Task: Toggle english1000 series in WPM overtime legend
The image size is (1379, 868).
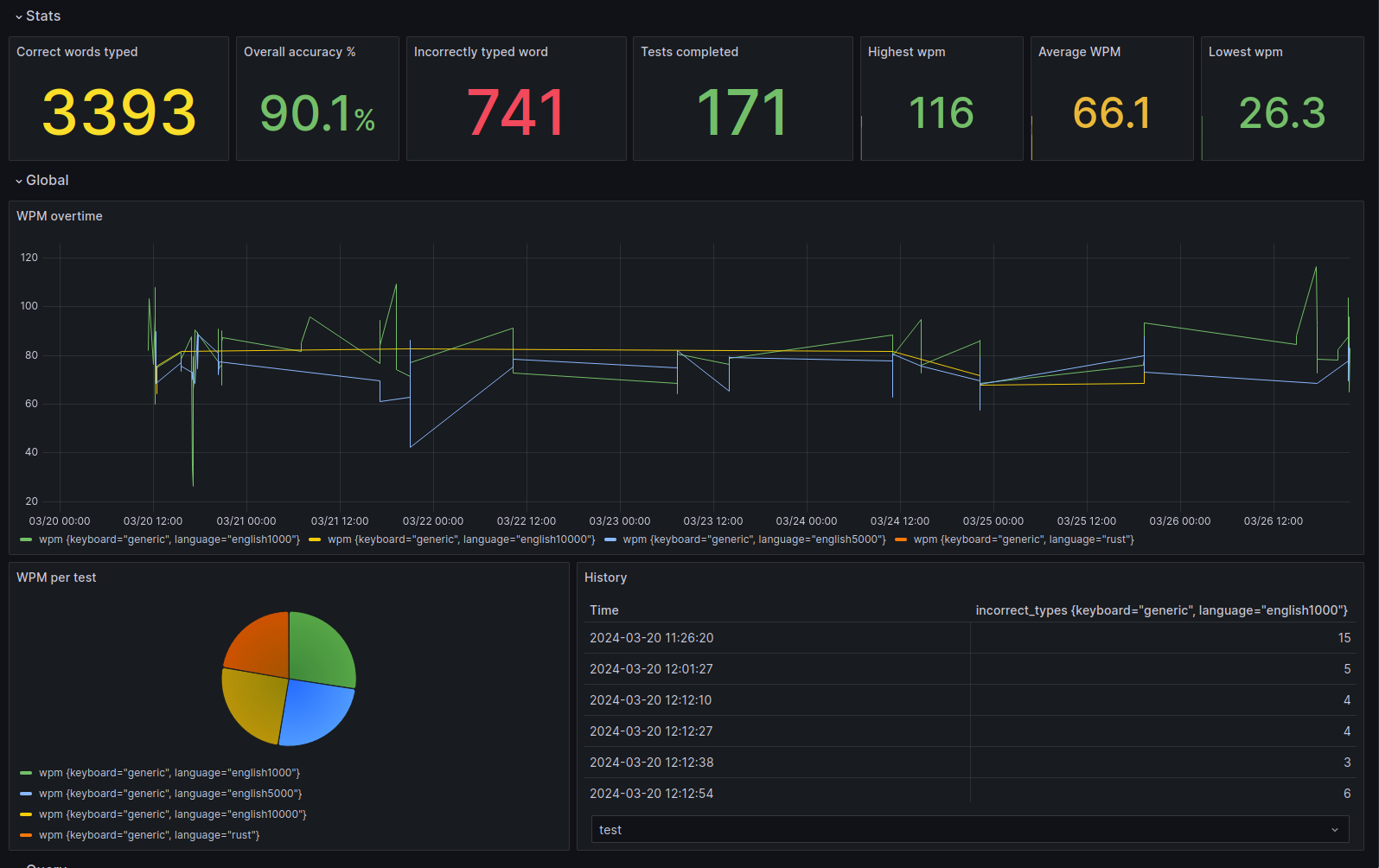Action: (169, 539)
